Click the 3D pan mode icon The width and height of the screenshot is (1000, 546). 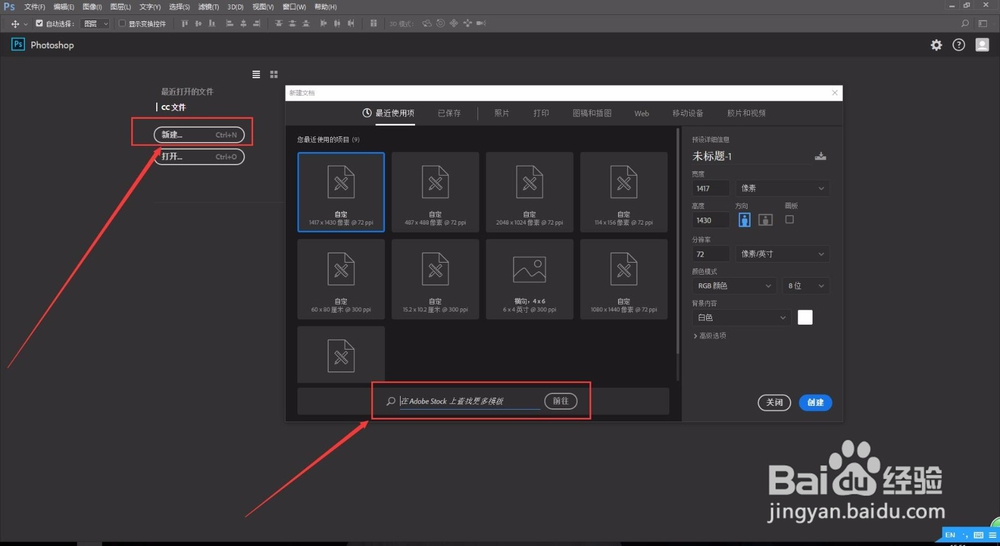pos(454,24)
